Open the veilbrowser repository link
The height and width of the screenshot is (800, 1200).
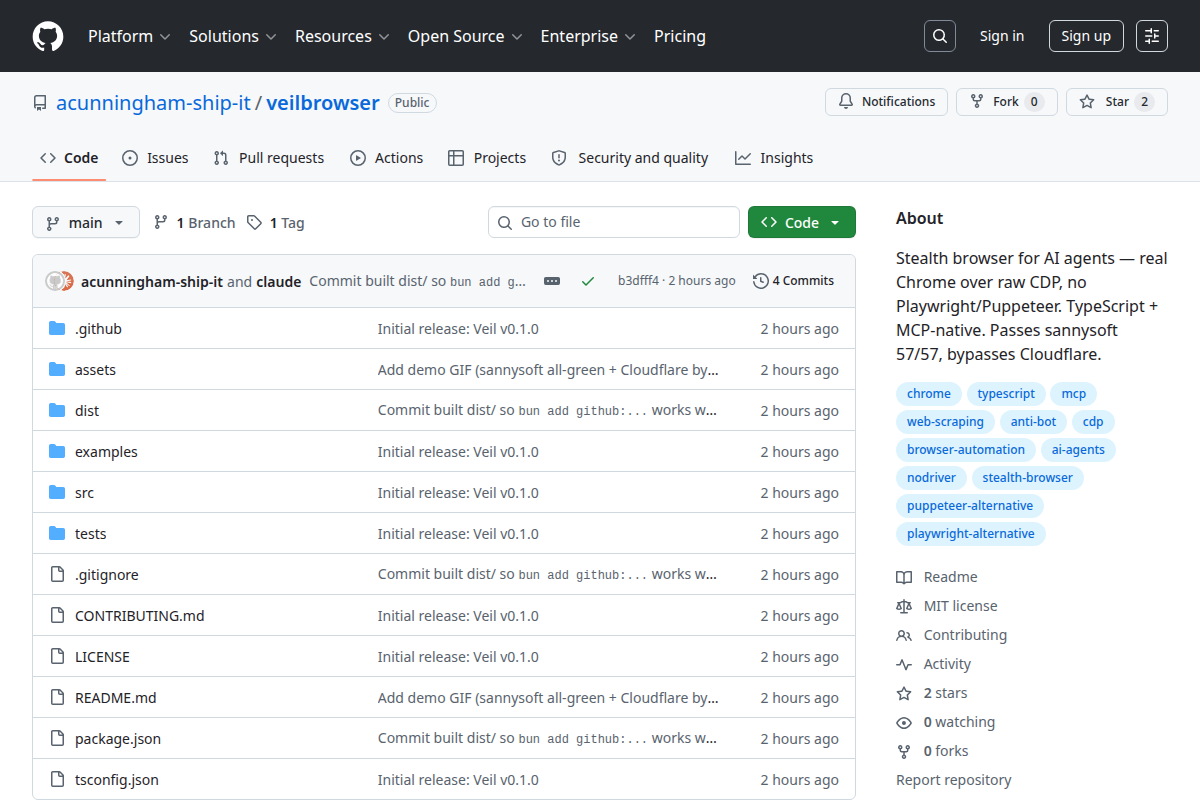[323, 103]
